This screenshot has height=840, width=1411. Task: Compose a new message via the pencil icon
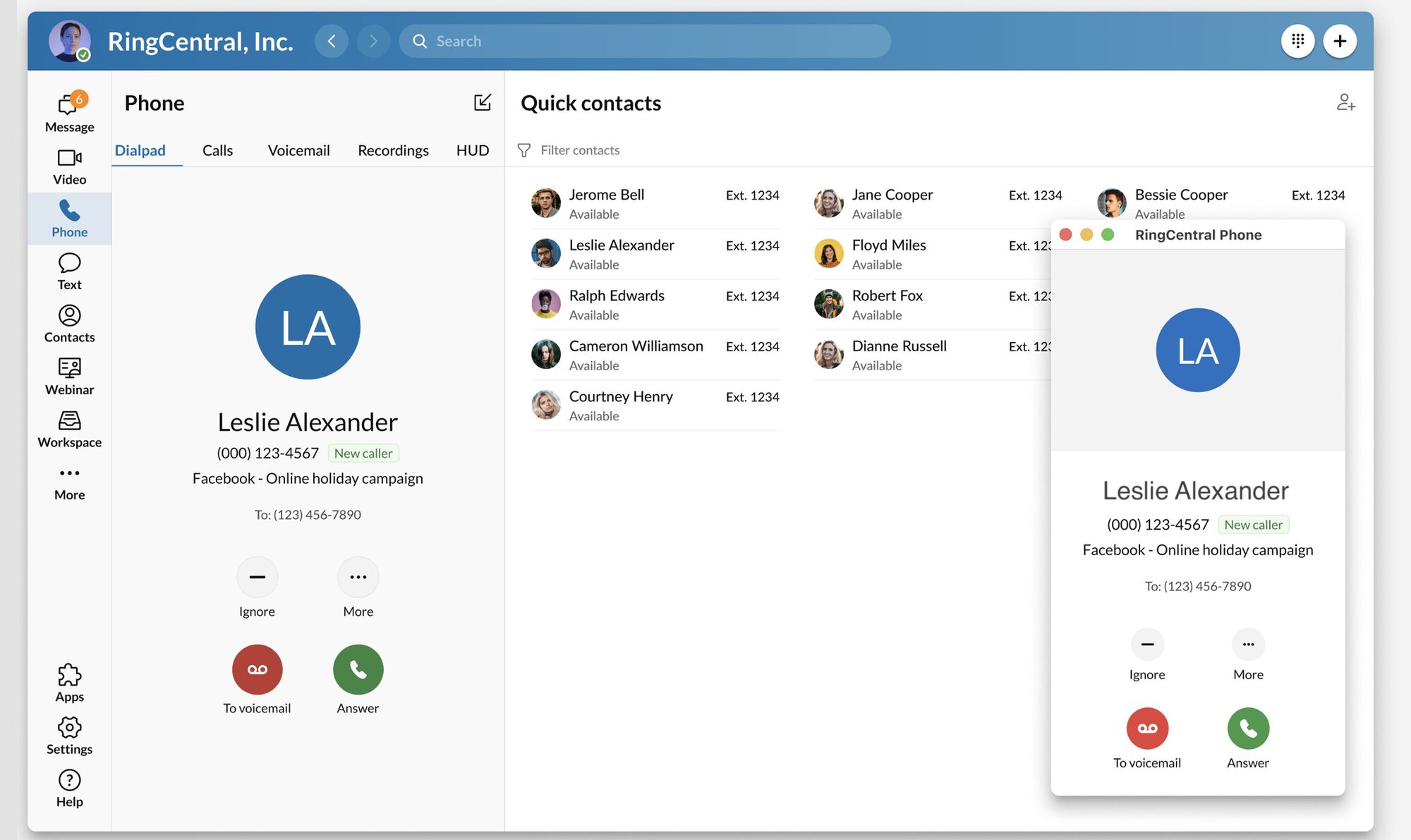click(x=483, y=102)
